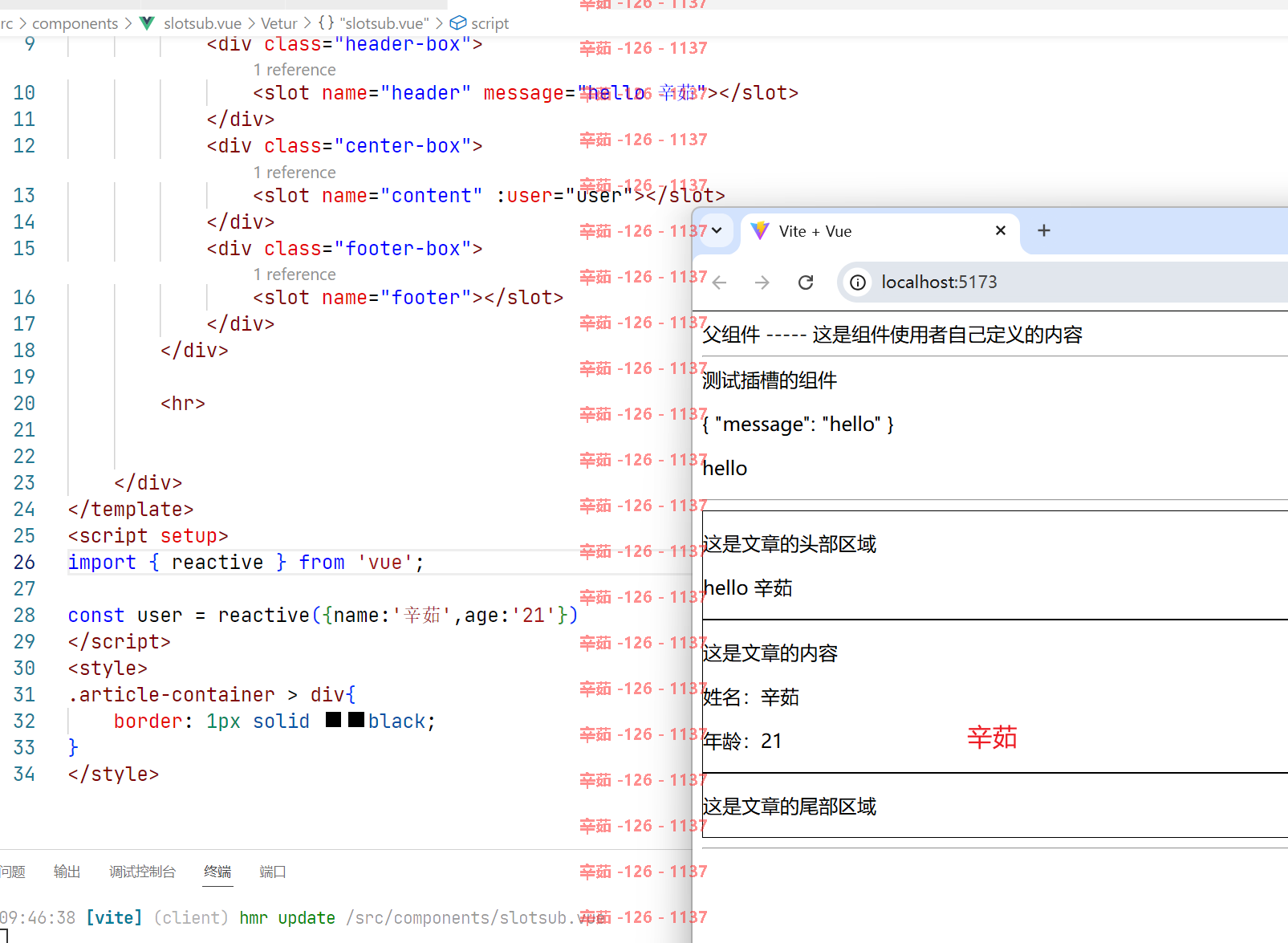Image resolution: width=1288 pixels, height=943 pixels.
Task: Switch to the 调试控制台 panel tab
Action: point(142,872)
